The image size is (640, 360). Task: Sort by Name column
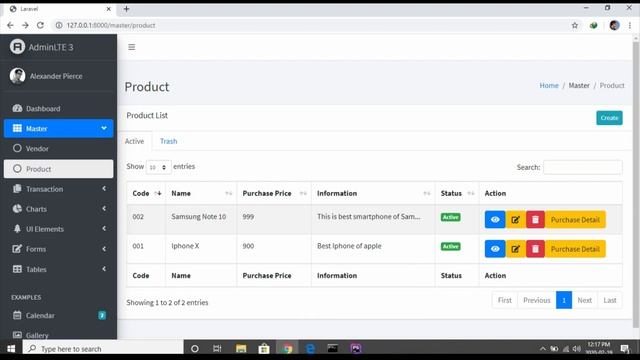pos(201,193)
